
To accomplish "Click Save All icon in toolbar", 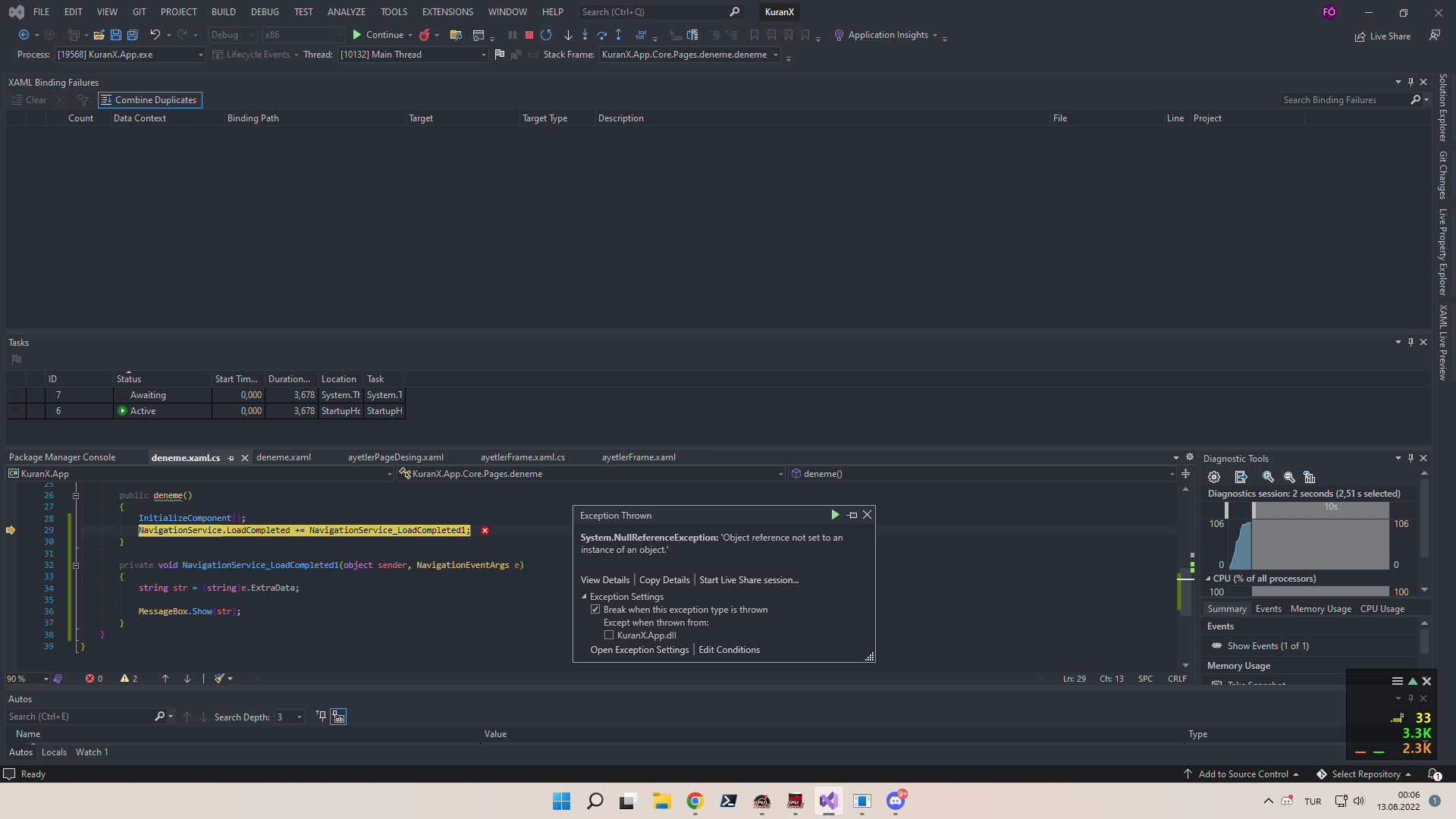I will pos(133,35).
